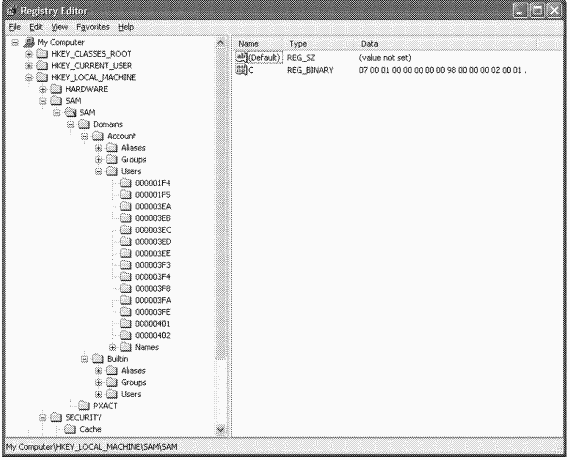
Task: Open the Favorites menu
Action: (x=93, y=27)
